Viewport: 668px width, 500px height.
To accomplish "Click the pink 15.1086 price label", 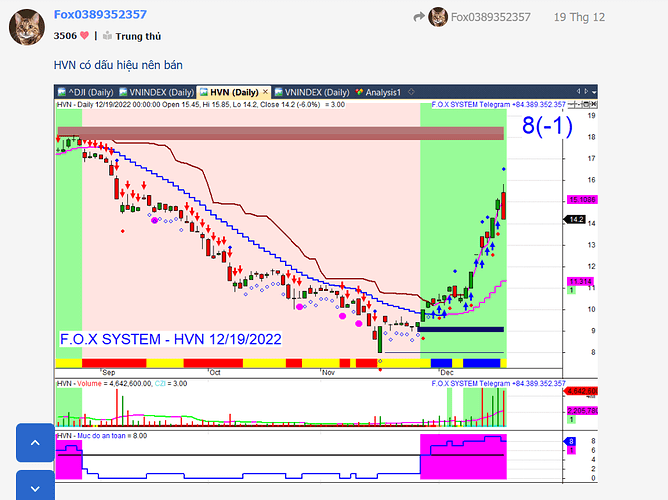I will (582, 200).
